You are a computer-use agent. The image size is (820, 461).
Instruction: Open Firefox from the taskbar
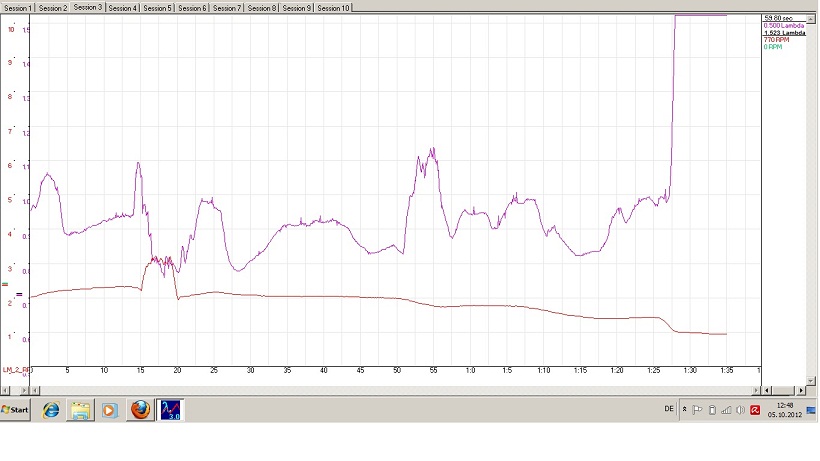141,410
